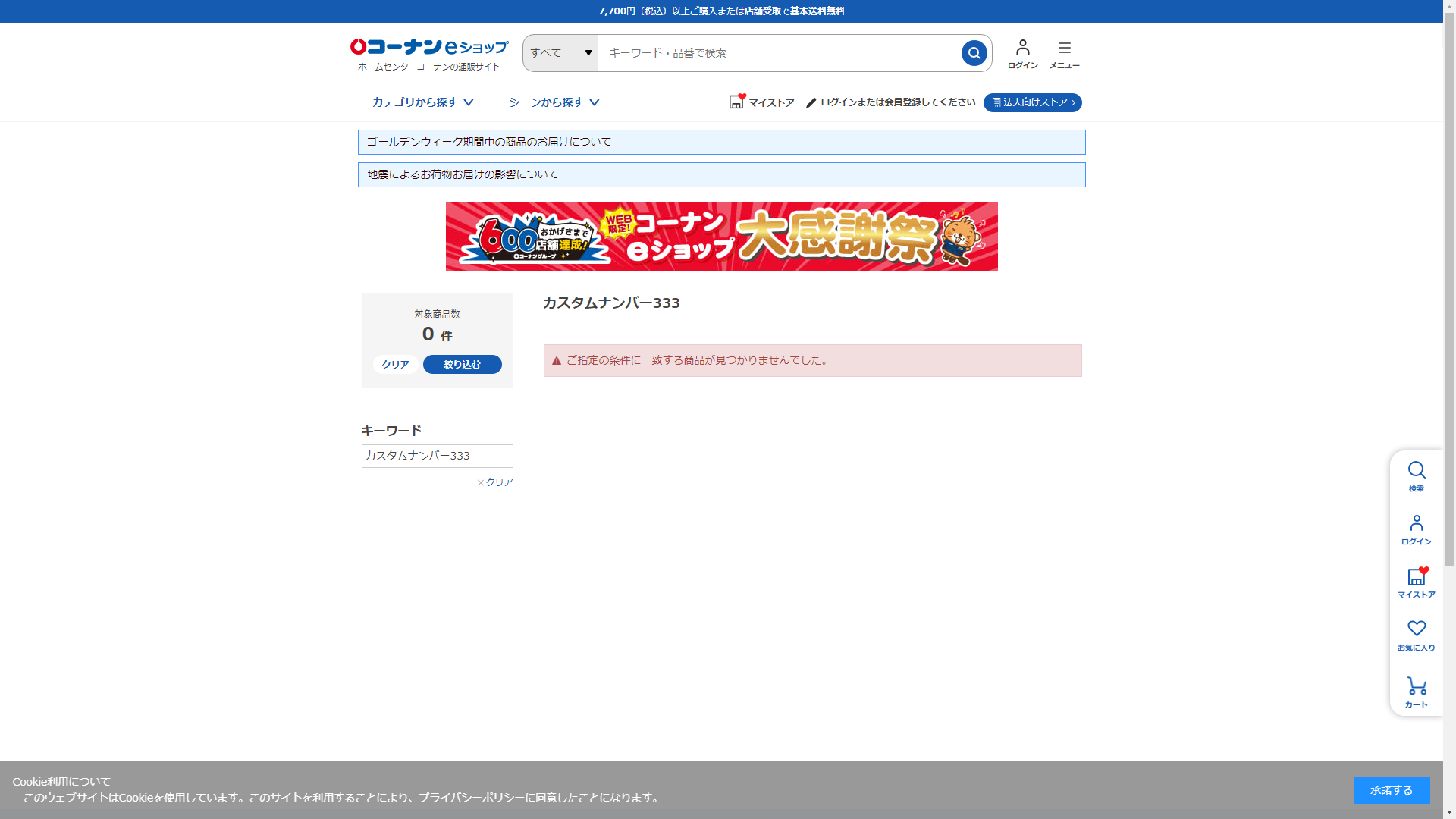
Task: Click the floating sidebar login icon
Action: (1416, 523)
